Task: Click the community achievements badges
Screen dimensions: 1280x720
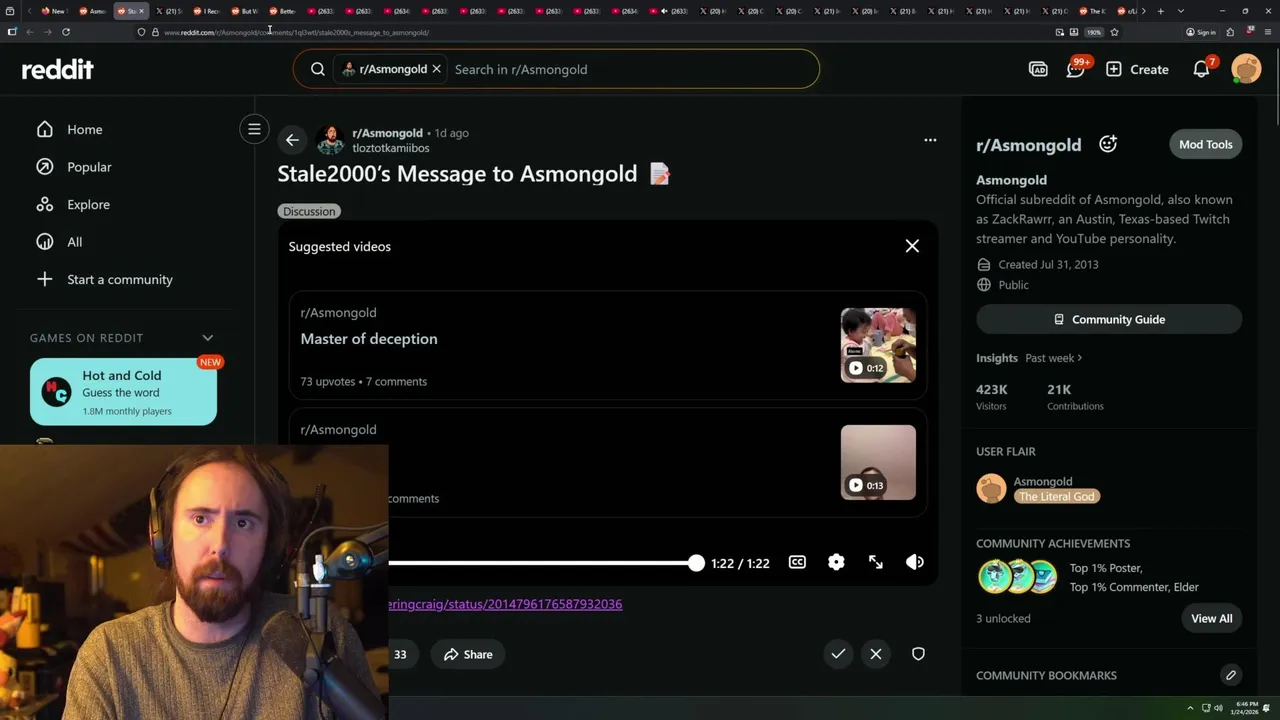Action: click(1016, 577)
